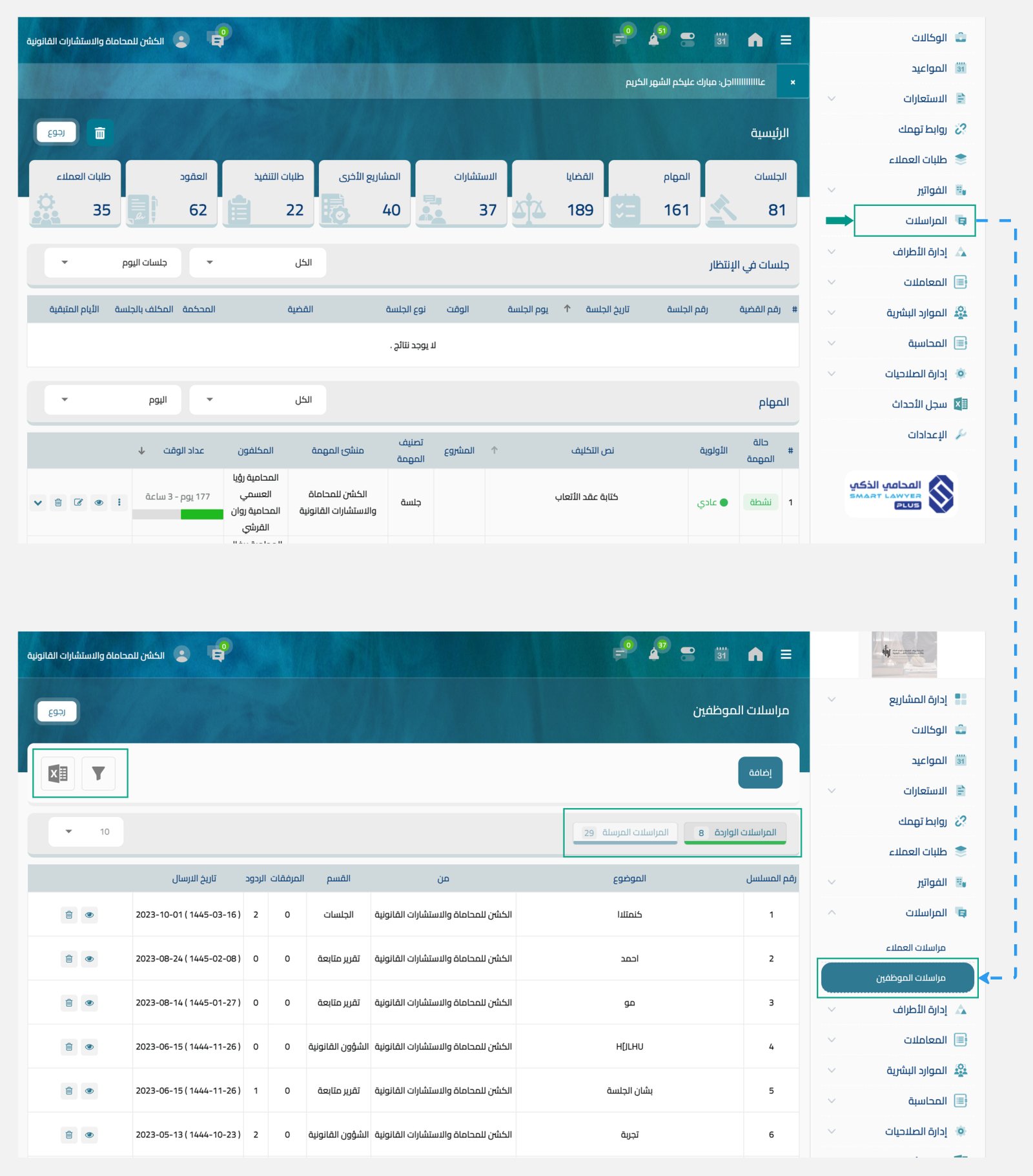View correspondence مو with eye icon
Viewport: 1033px width, 1176px height.
click(90, 1002)
